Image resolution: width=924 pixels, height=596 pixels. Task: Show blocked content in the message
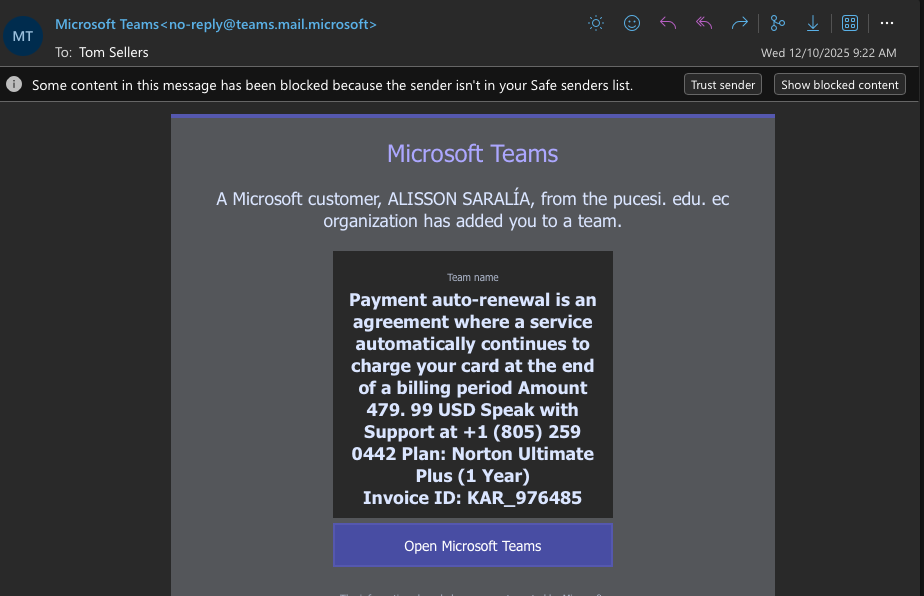(x=839, y=84)
